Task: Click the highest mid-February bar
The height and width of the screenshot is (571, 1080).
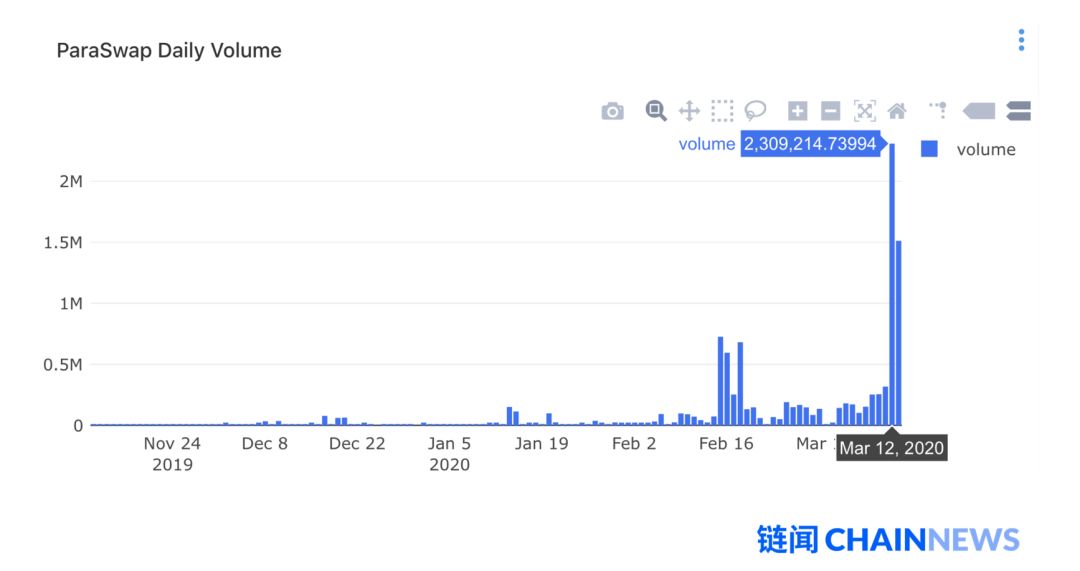Action: pos(720,381)
